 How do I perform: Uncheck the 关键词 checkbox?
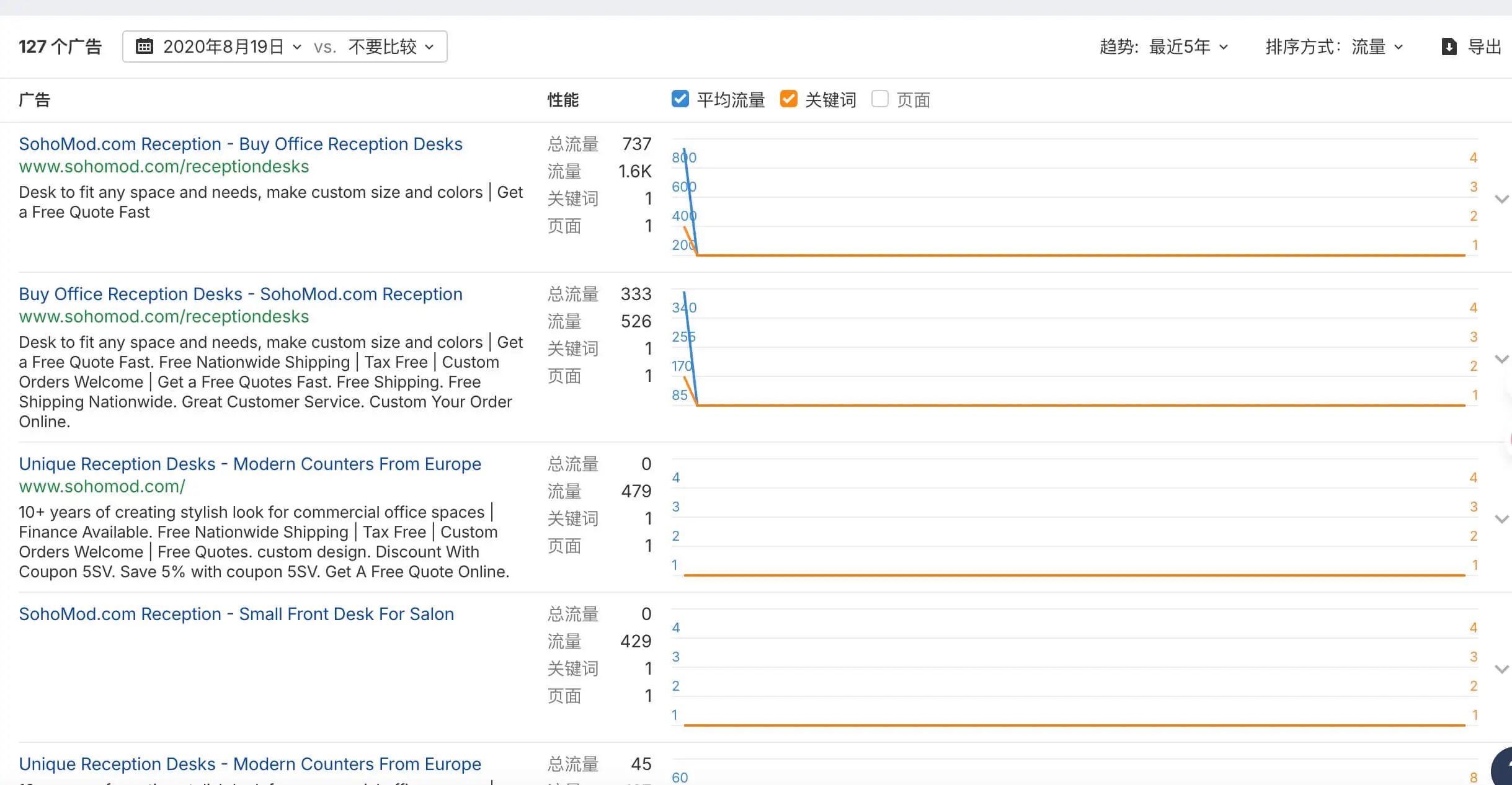pyautogui.click(x=788, y=99)
